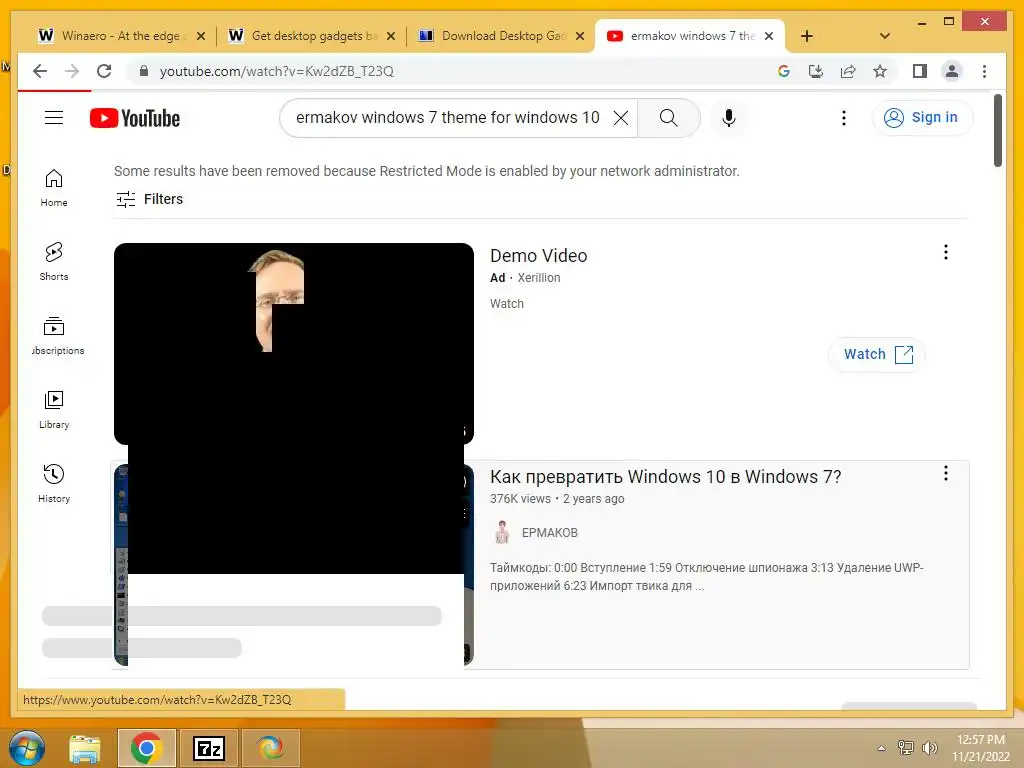This screenshot has width=1024, height=768.
Task: Click the page vertical scrollbar thumb
Action: [998, 131]
